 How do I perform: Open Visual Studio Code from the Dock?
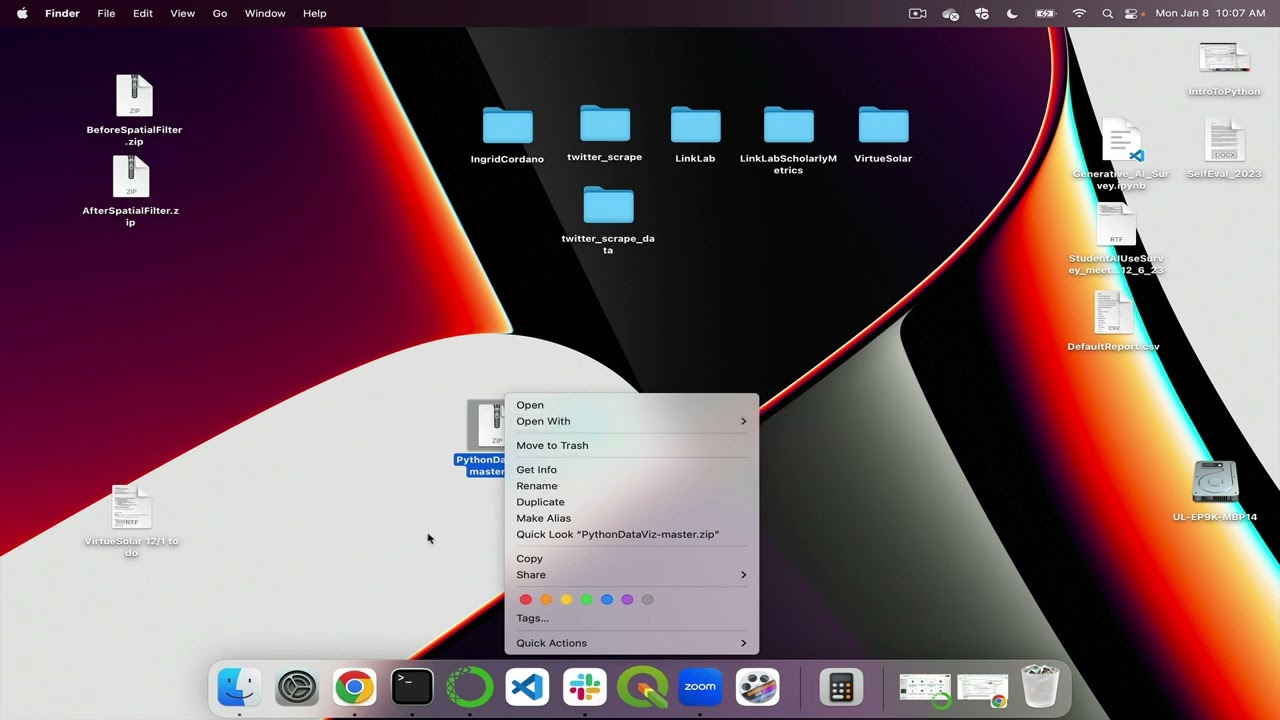pyautogui.click(x=527, y=688)
